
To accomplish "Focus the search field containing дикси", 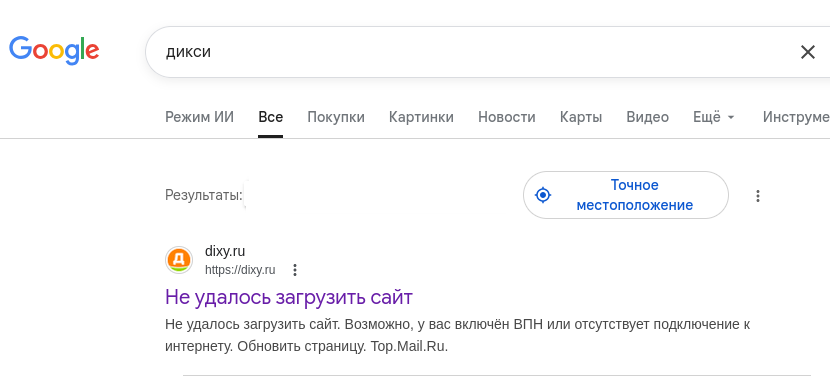I will 476,52.
